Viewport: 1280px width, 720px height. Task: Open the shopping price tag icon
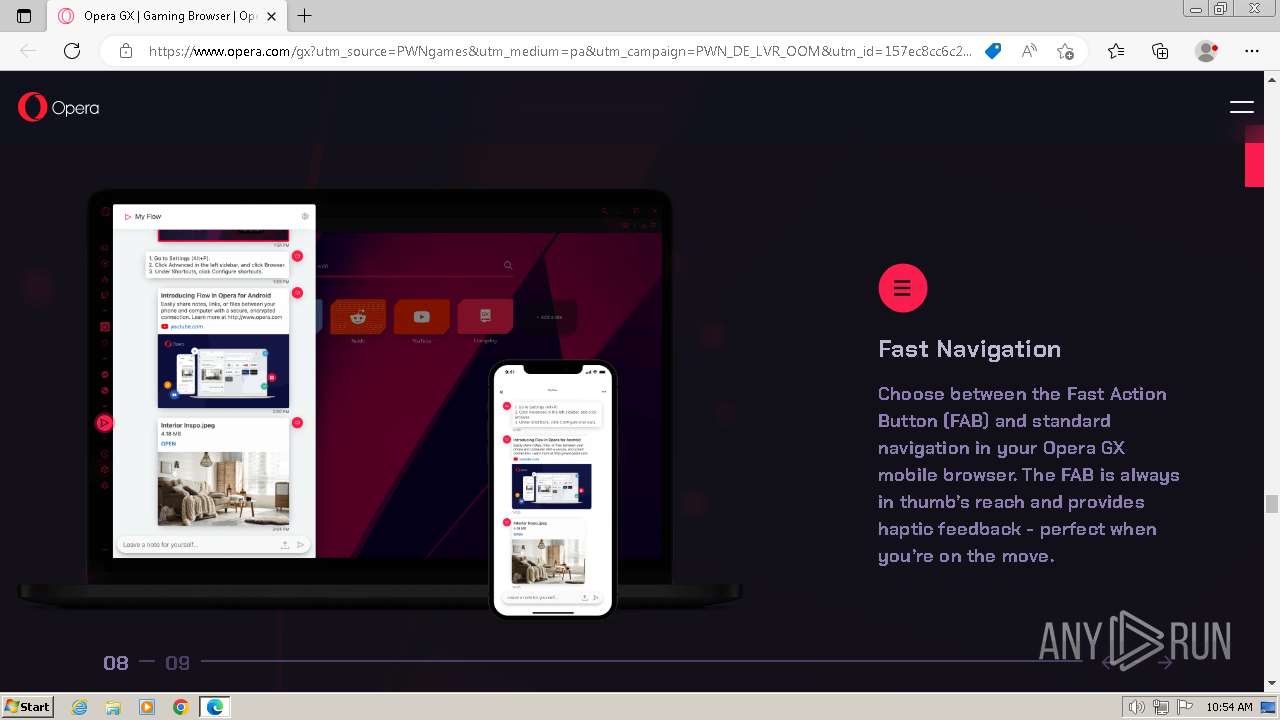point(993,51)
